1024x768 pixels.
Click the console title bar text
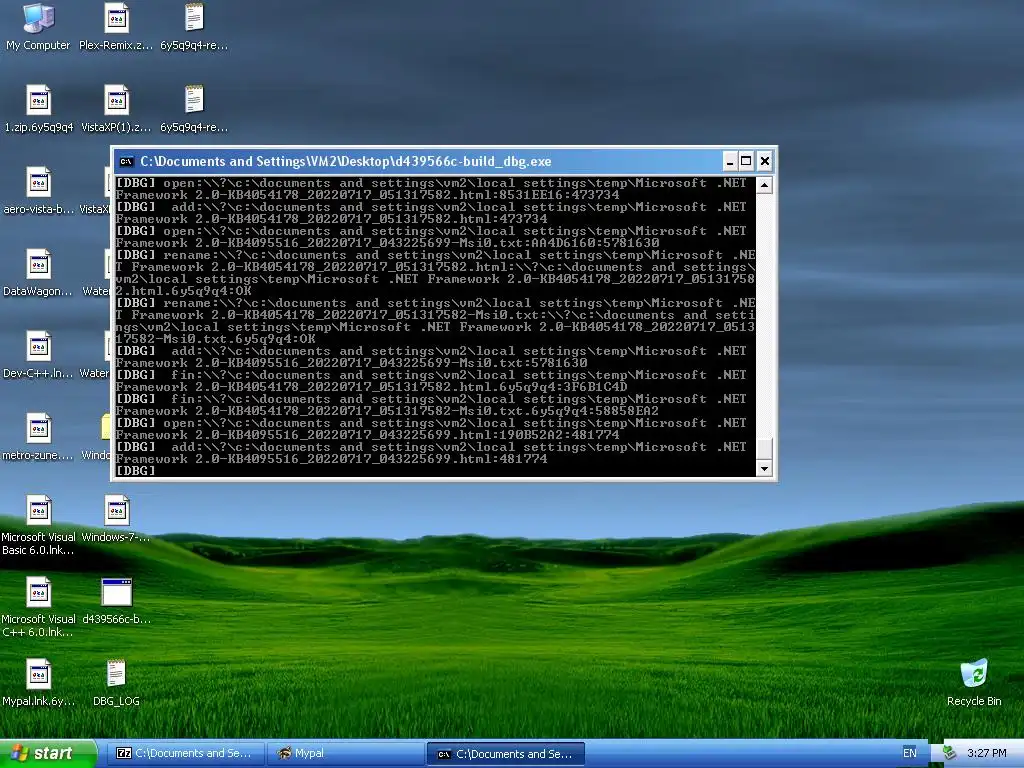point(345,161)
